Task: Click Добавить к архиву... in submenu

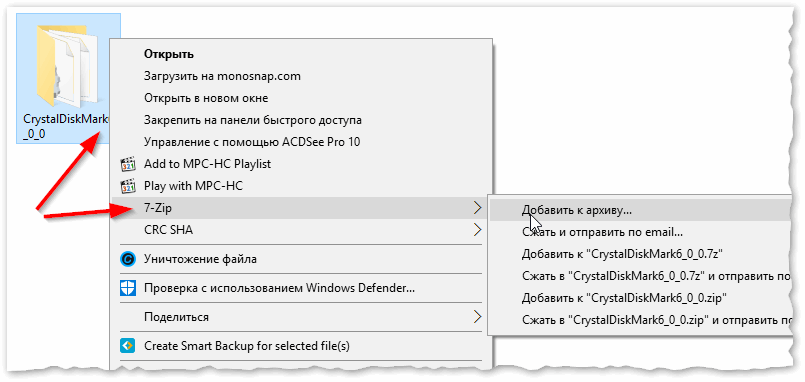Action: pos(577,209)
